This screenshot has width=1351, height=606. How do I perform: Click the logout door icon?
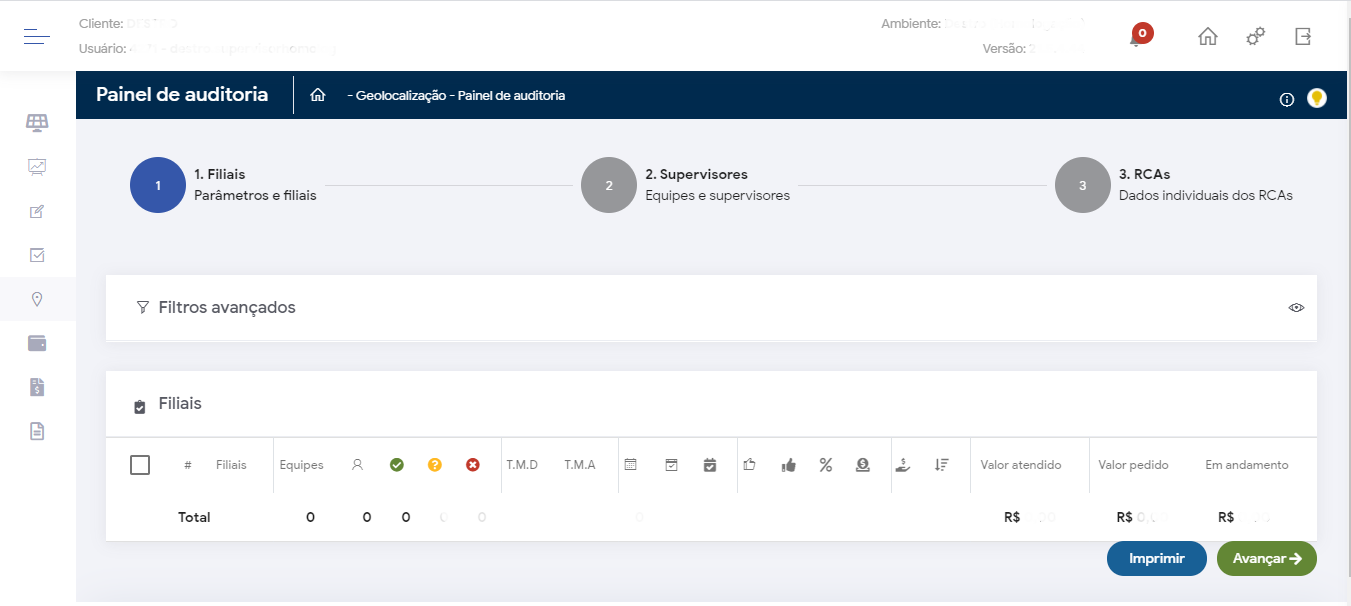pyautogui.click(x=1302, y=37)
